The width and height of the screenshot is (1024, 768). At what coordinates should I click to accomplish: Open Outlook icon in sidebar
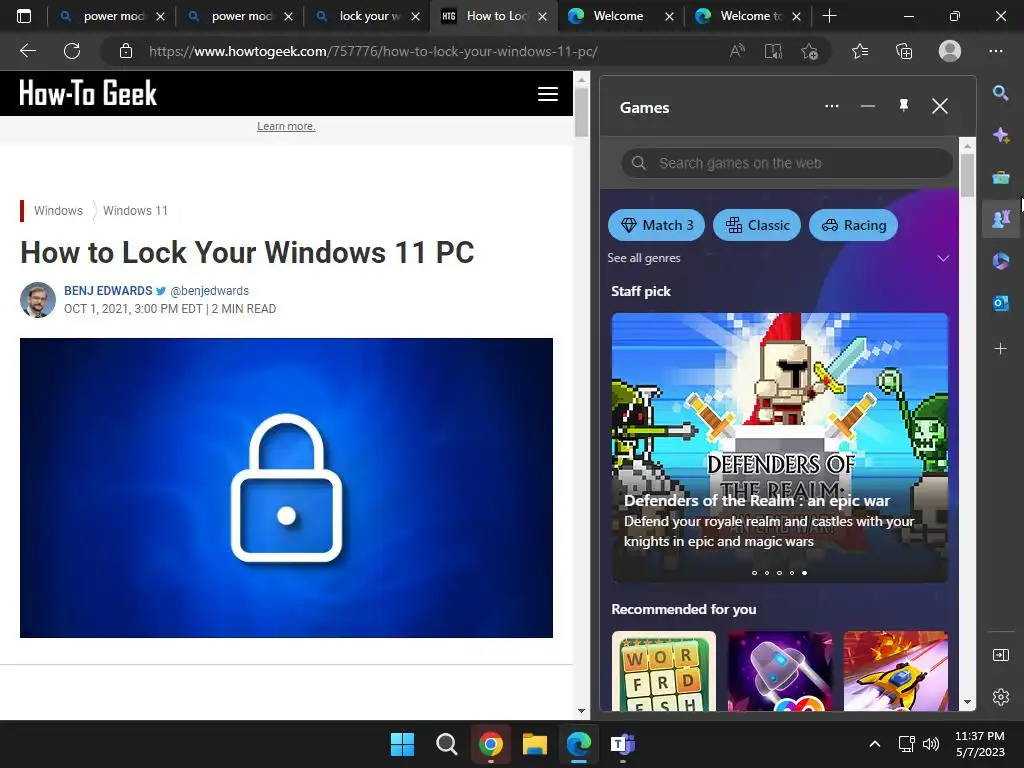[x=1000, y=303]
